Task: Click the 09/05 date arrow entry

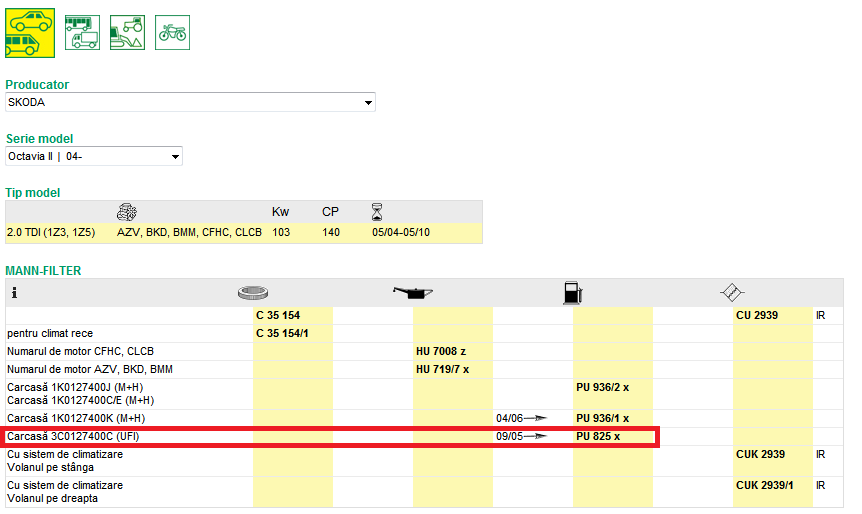Action: pos(522,436)
